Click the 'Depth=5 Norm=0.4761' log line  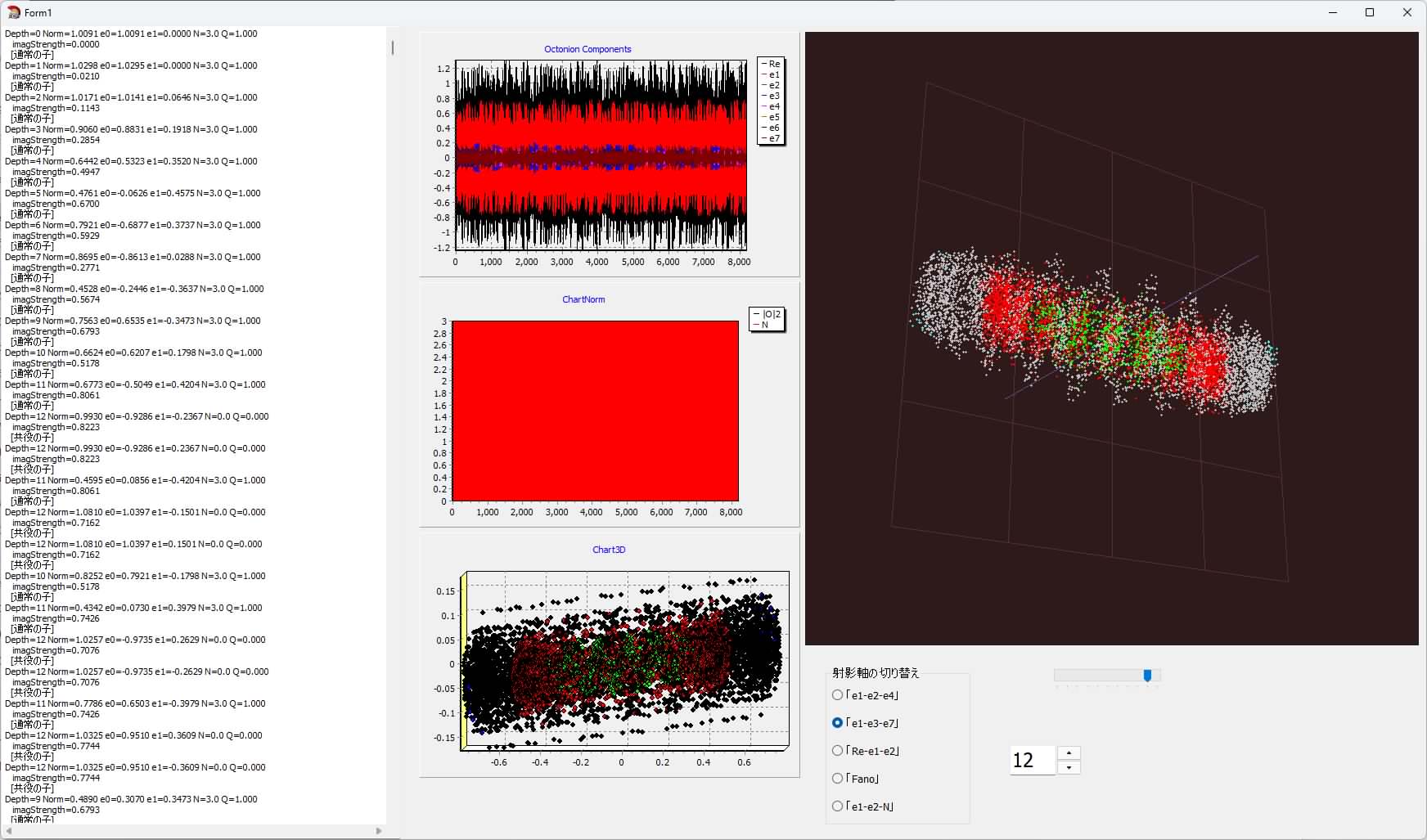tap(133, 193)
